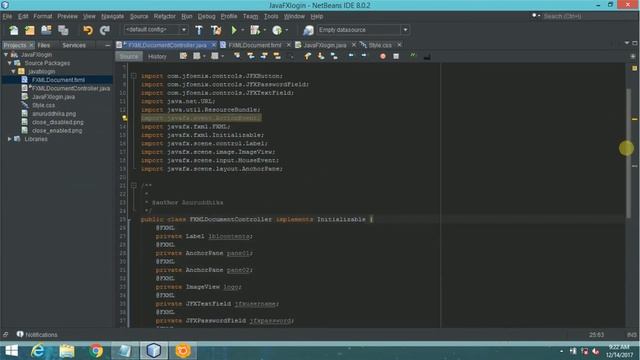Viewport: 640px width, 360px height.
Task: Click the New File toolbar icon
Action: [13, 30]
